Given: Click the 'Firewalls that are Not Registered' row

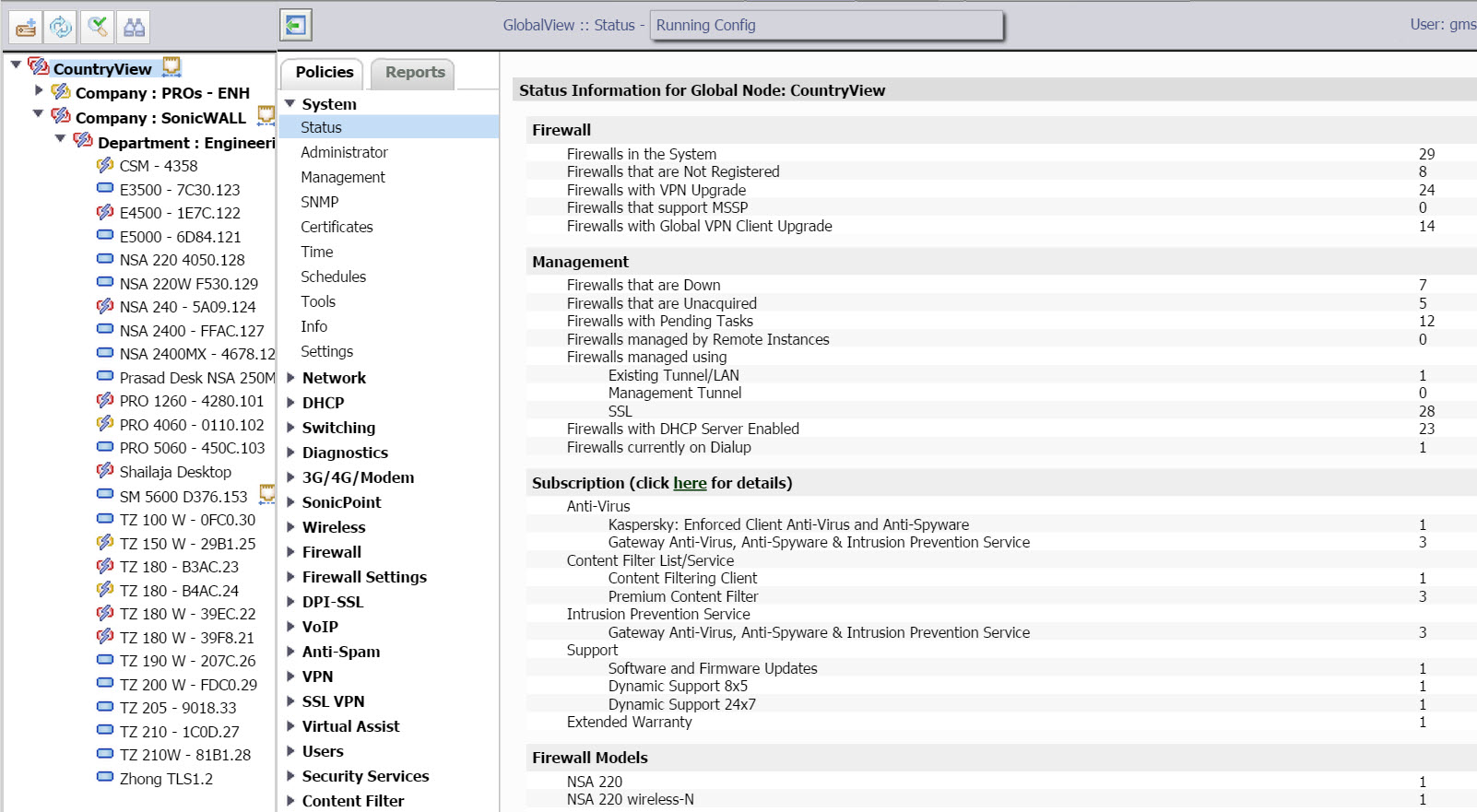Looking at the screenshot, I should click(1001, 171).
